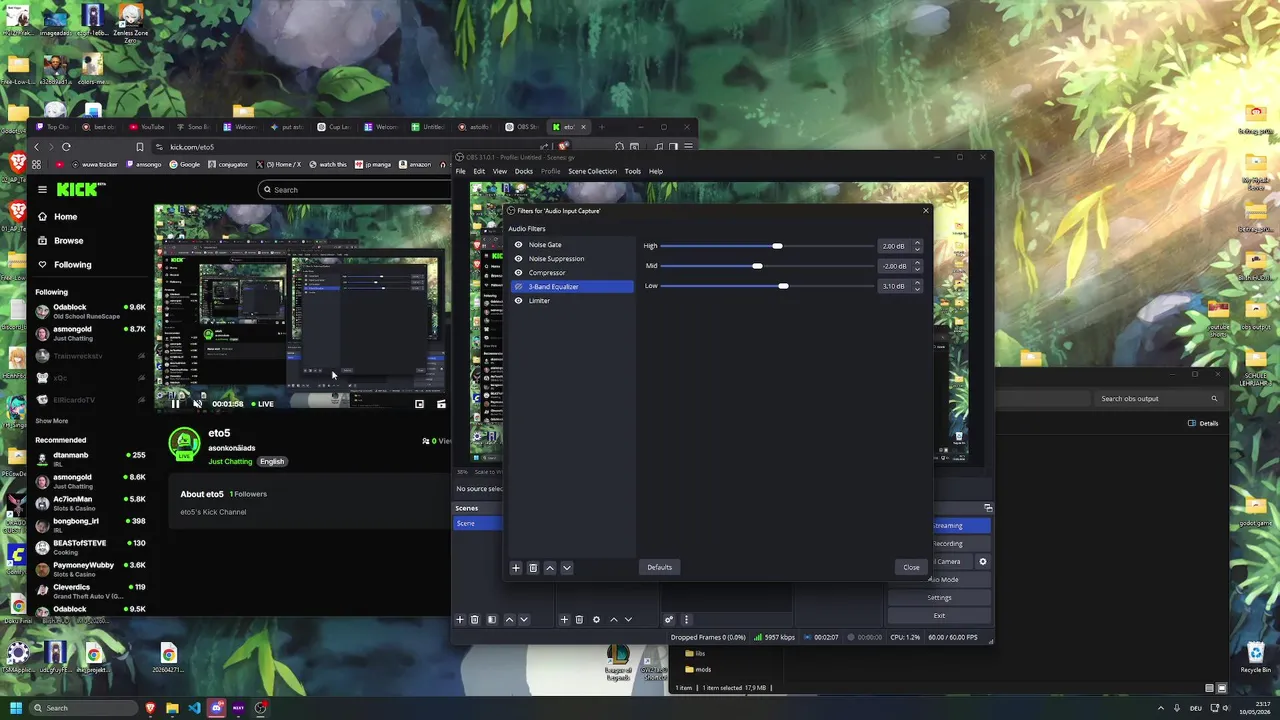Increase High band dB with up arrow
Screen dimensions: 1280x720
pyautogui.click(x=917, y=243)
